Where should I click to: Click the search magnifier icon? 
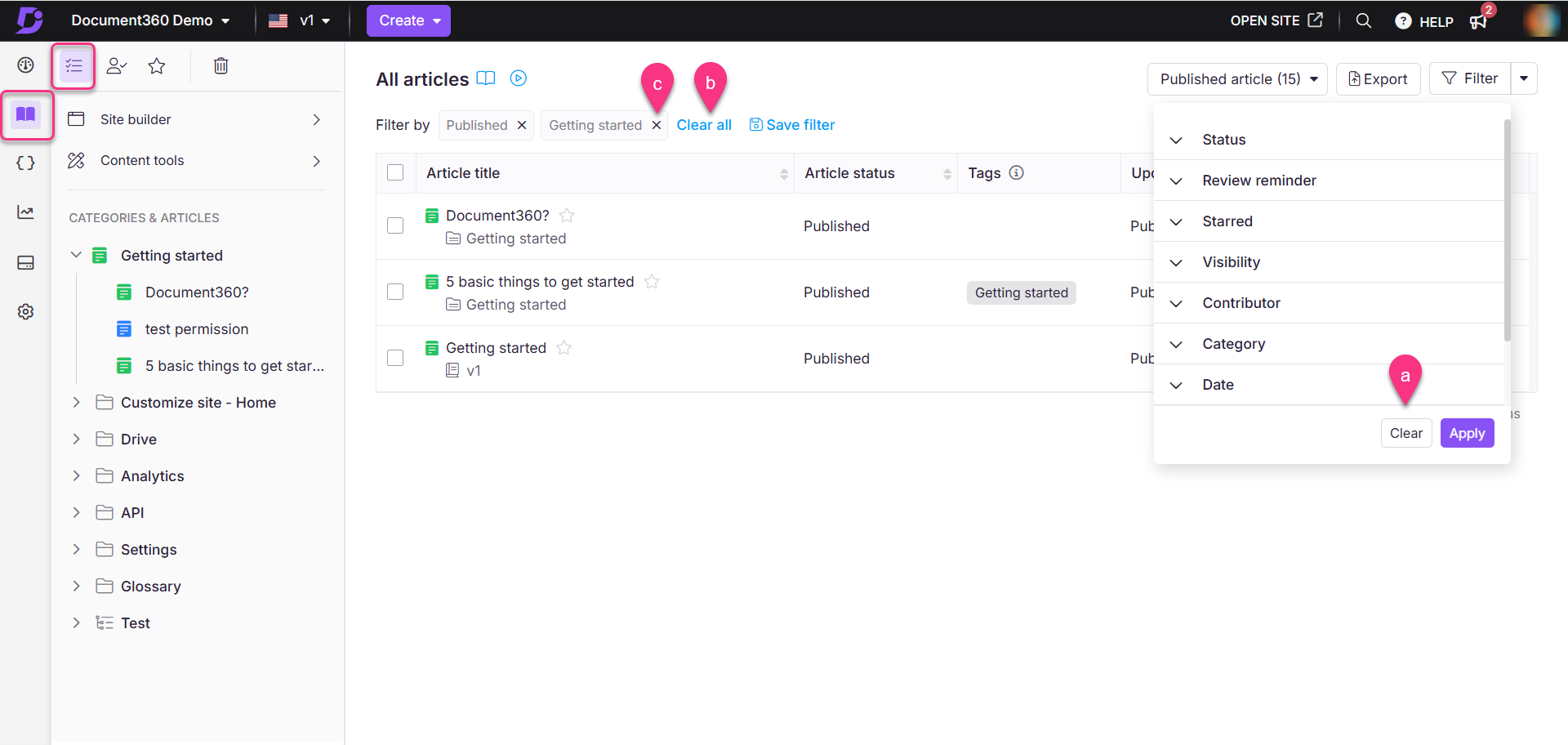coord(1363,20)
